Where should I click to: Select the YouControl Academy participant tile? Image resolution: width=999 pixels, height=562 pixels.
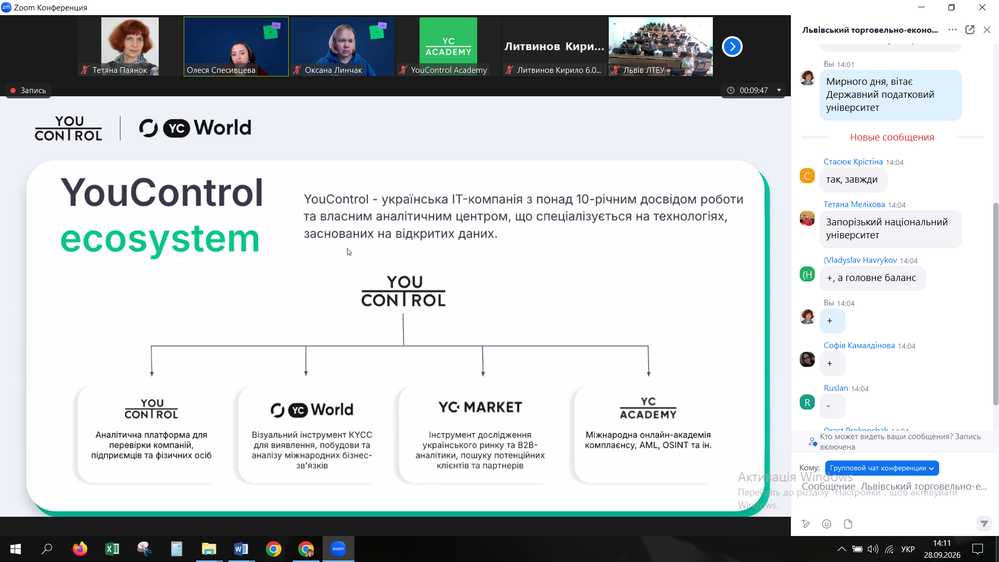tap(448, 47)
